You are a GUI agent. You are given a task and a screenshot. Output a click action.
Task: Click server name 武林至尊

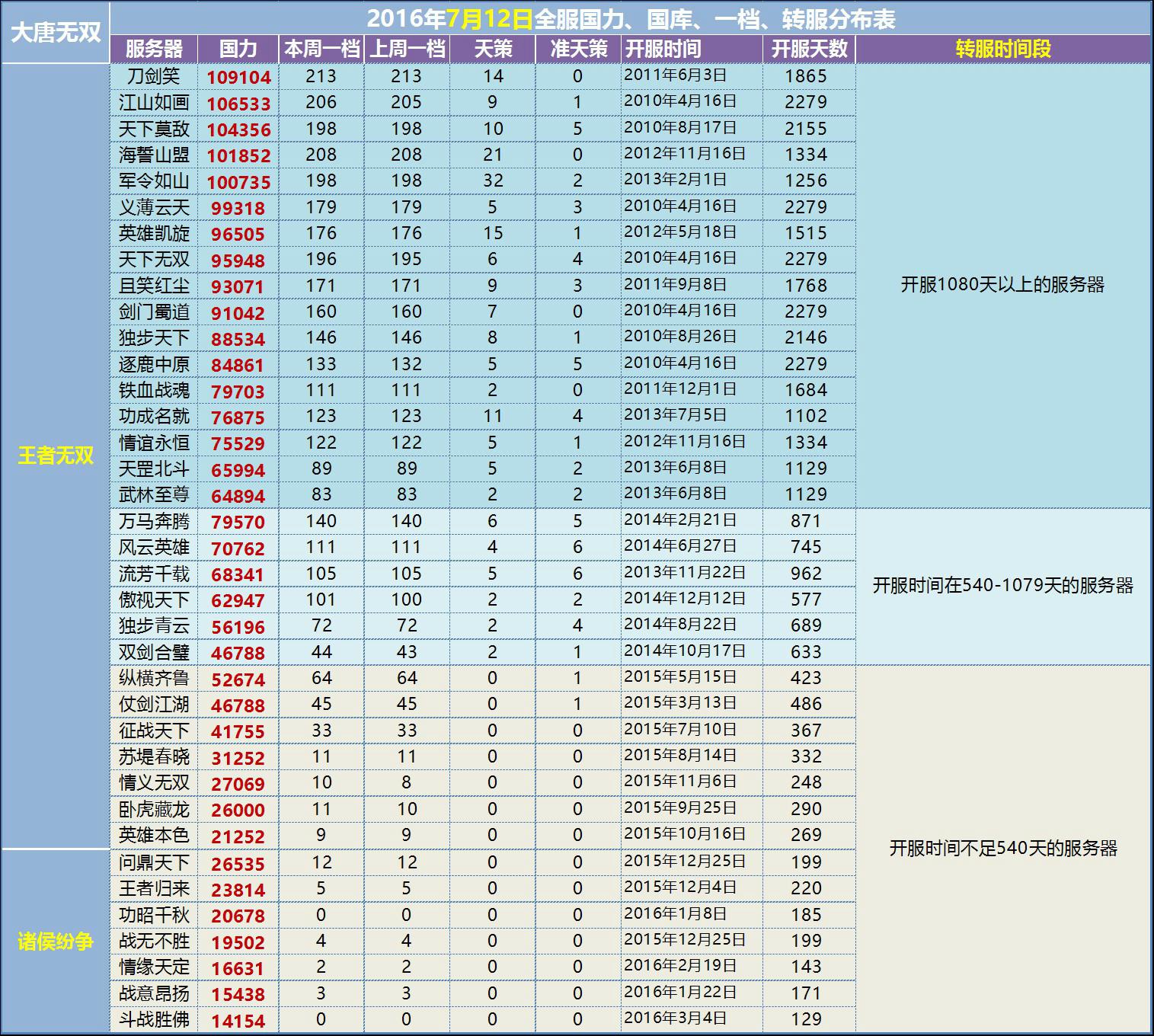click(154, 494)
